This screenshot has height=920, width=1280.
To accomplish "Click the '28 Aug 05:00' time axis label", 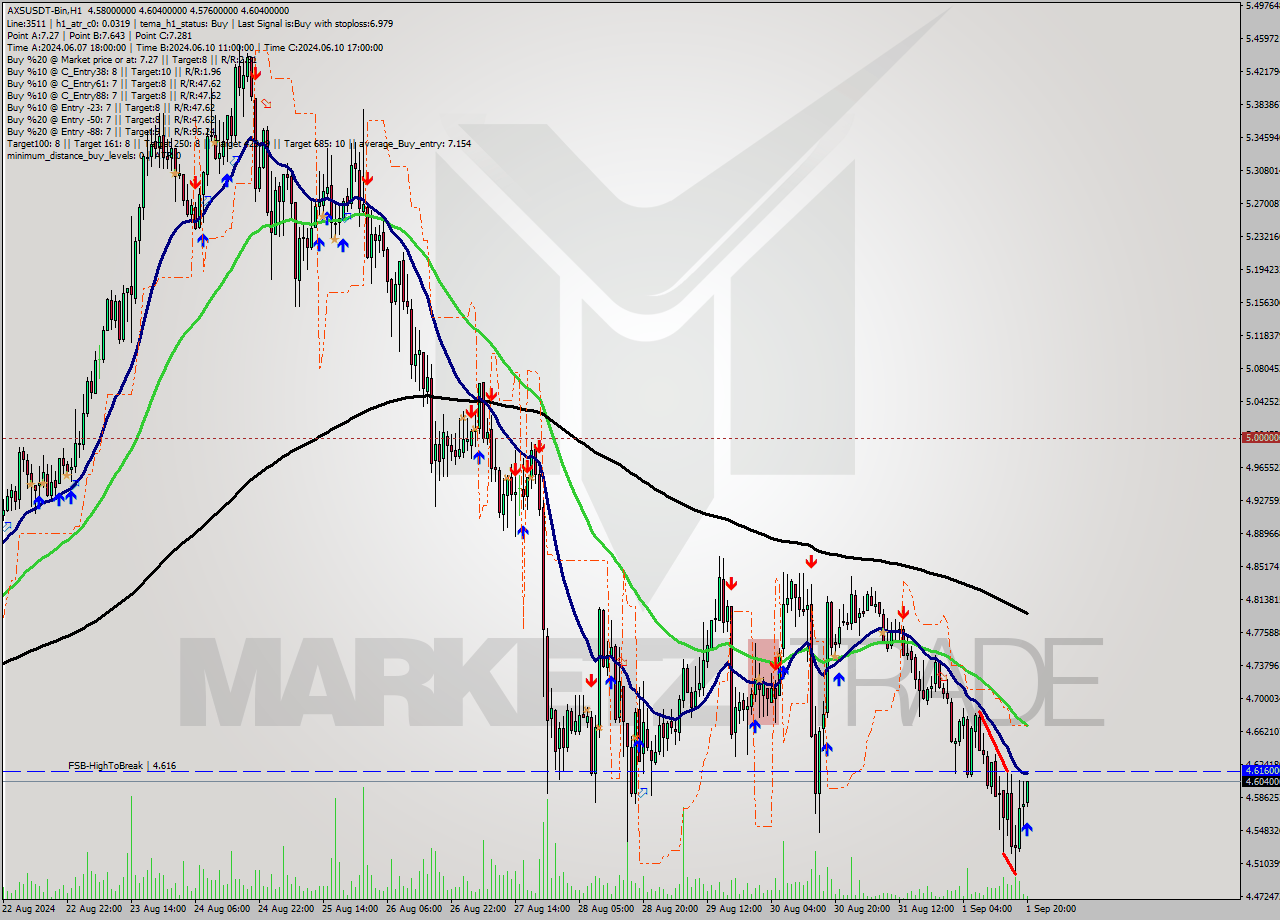I will coord(605,908).
